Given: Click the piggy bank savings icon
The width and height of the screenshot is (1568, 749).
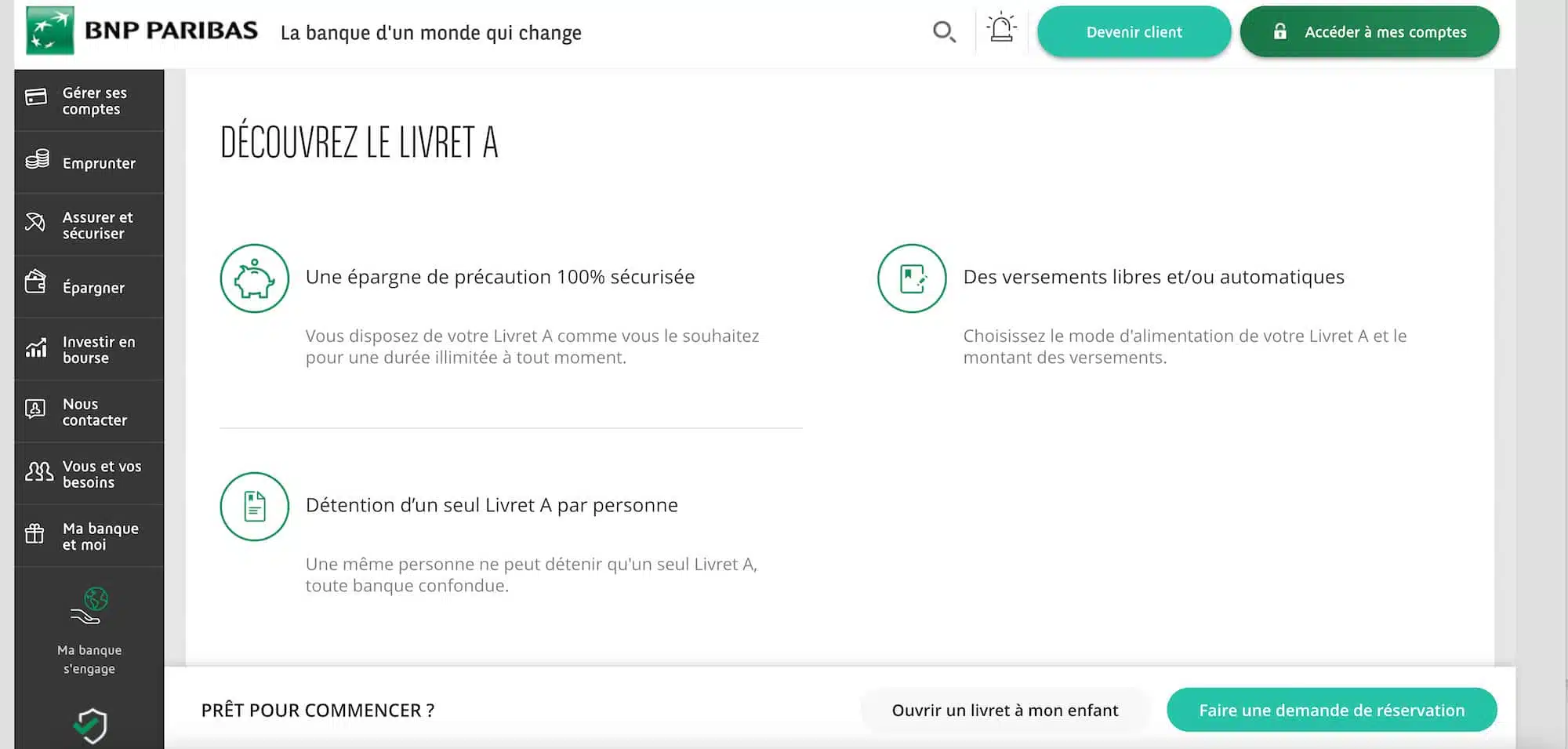Looking at the screenshot, I should tap(255, 278).
